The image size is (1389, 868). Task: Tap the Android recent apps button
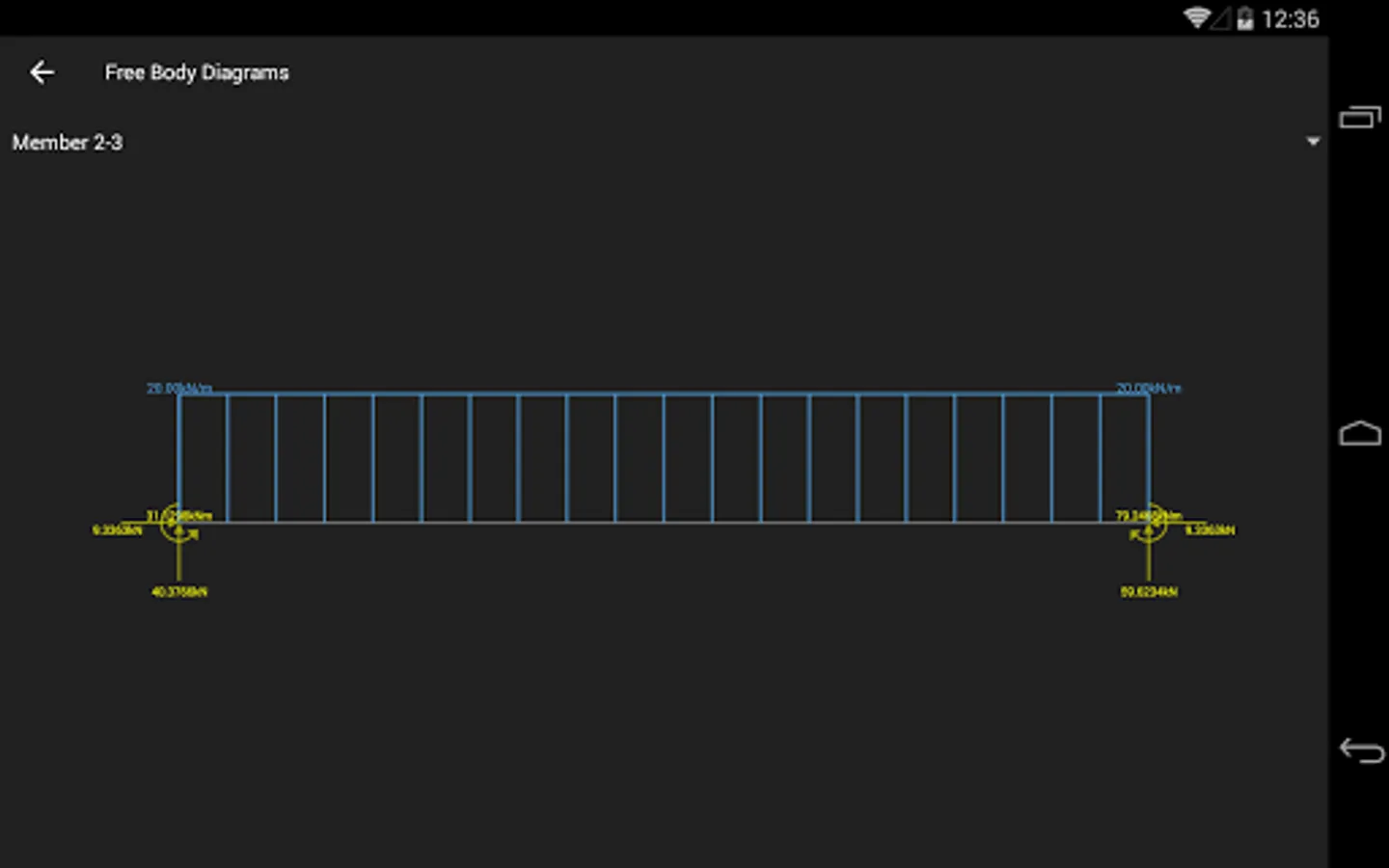pyautogui.click(x=1360, y=118)
